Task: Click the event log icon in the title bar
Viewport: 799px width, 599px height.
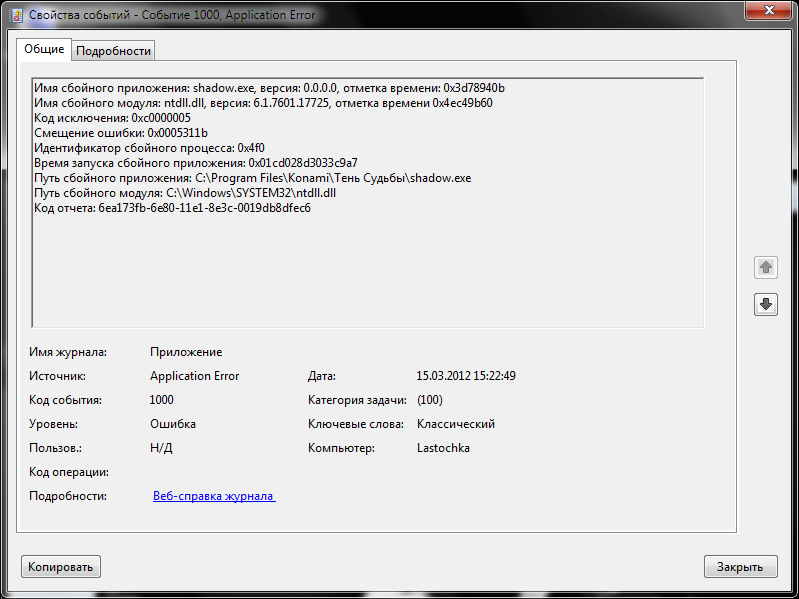Action: (17, 15)
